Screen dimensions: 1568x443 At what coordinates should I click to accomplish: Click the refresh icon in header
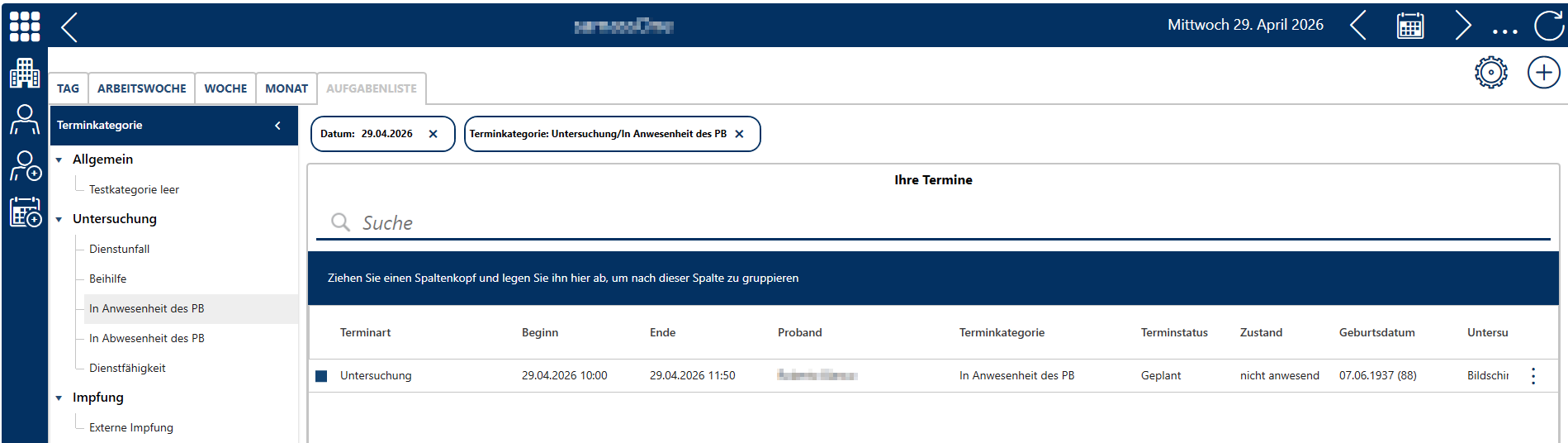[1549, 26]
